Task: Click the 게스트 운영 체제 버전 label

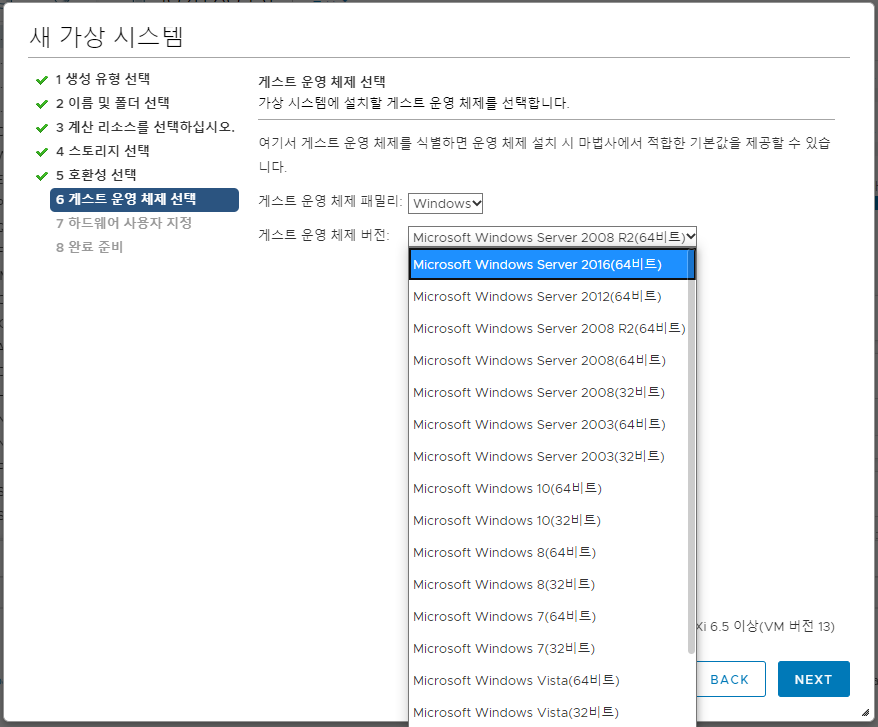Action: tap(324, 234)
